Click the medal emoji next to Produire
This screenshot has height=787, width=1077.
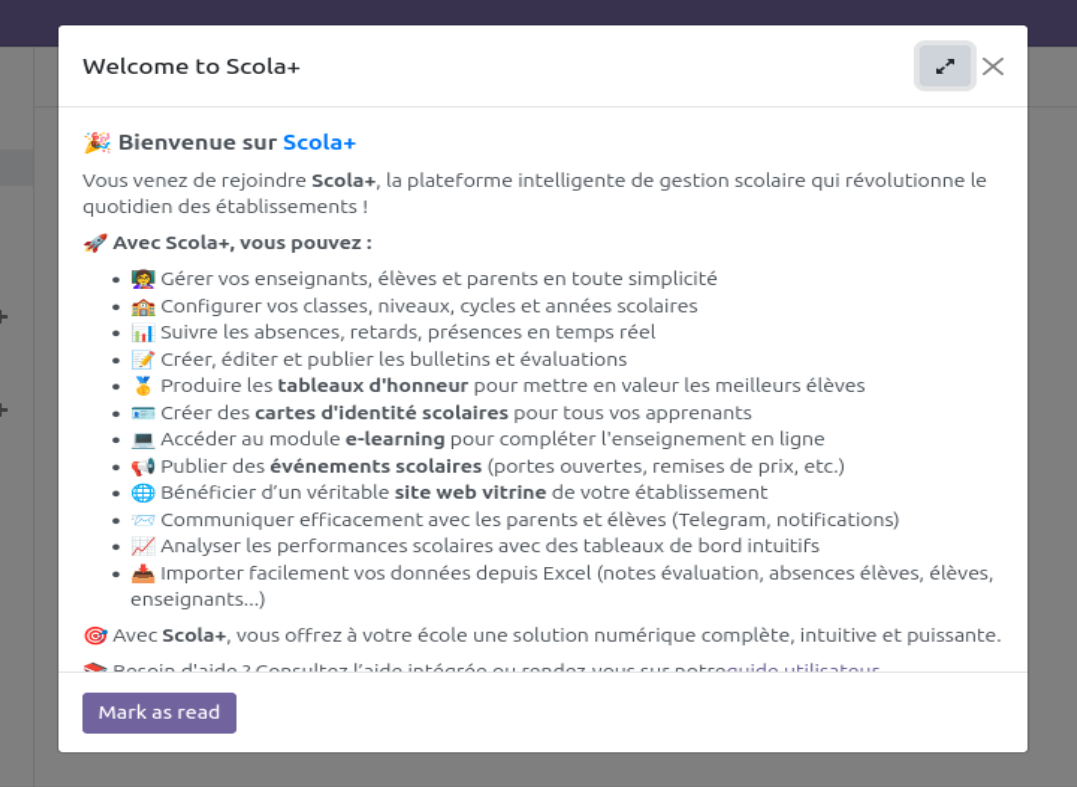[142, 386]
